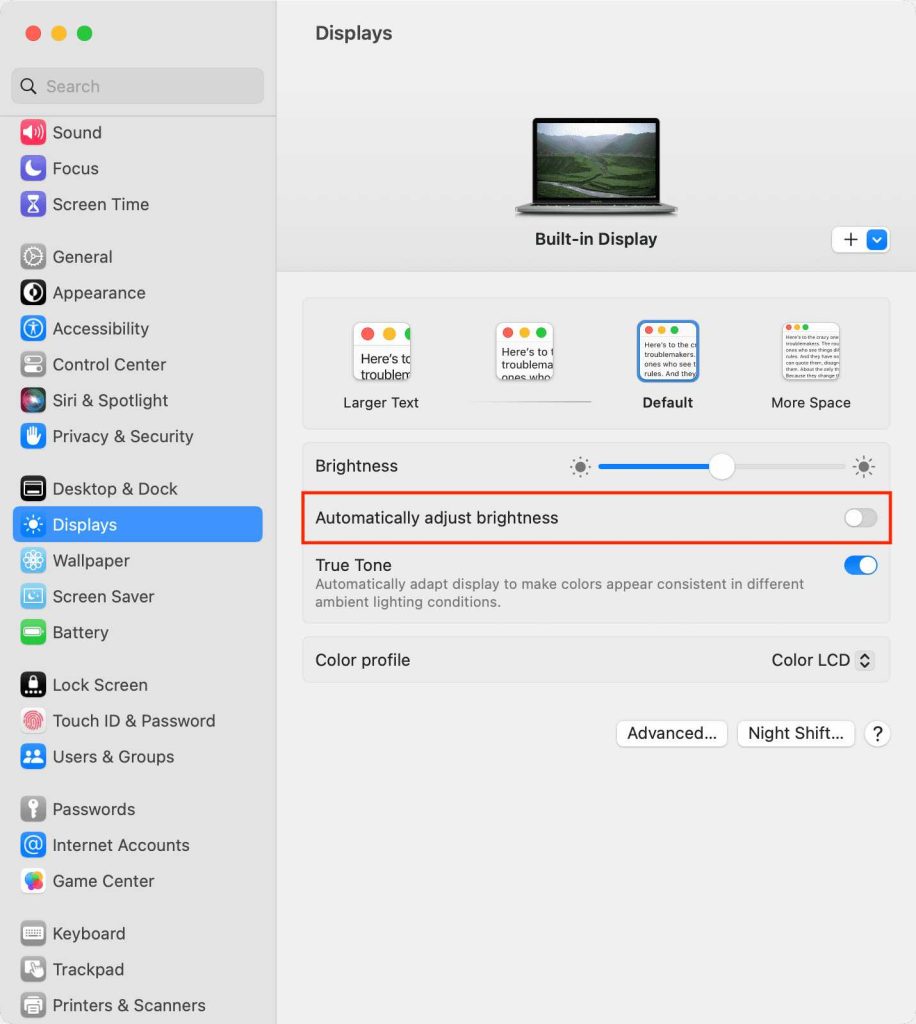The width and height of the screenshot is (916, 1024).
Task: Open the Color LCD color profile dropdown
Action: point(821,660)
